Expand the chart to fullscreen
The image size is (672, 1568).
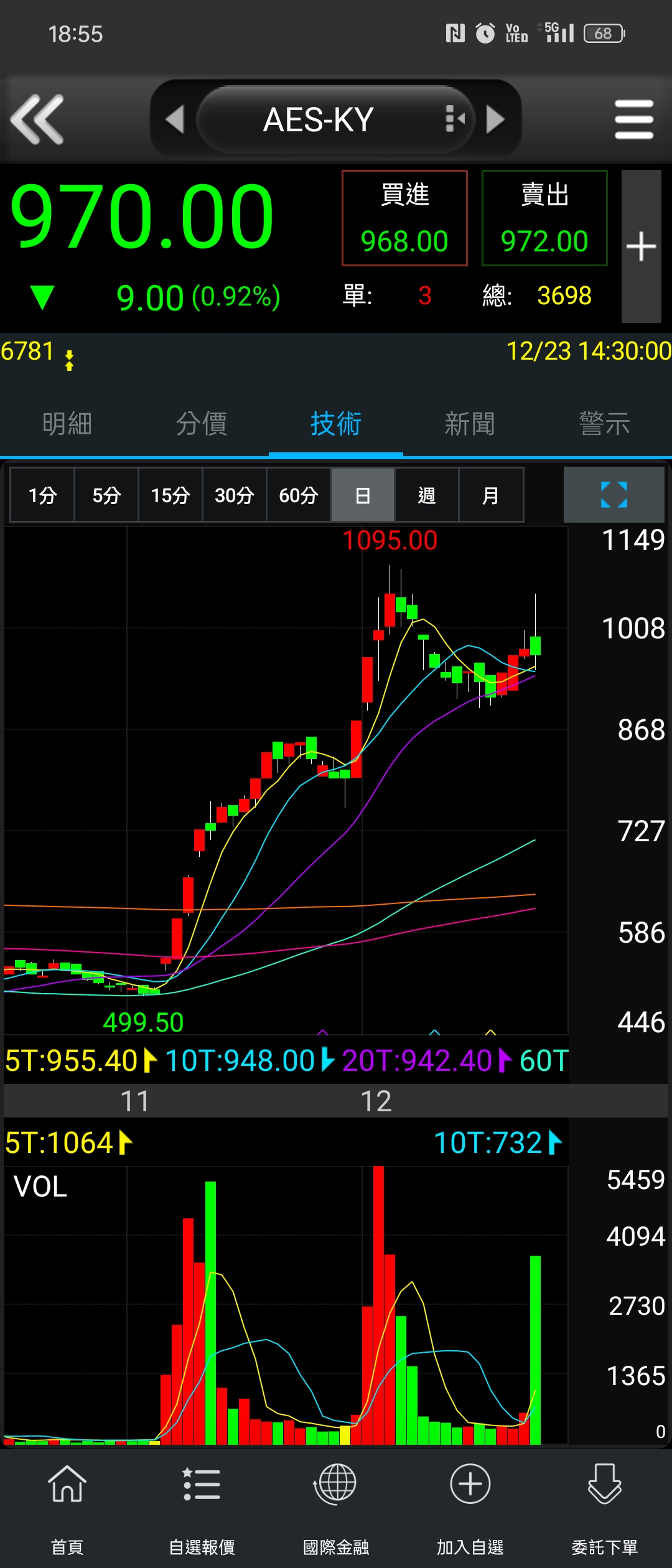click(x=614, y=495)
